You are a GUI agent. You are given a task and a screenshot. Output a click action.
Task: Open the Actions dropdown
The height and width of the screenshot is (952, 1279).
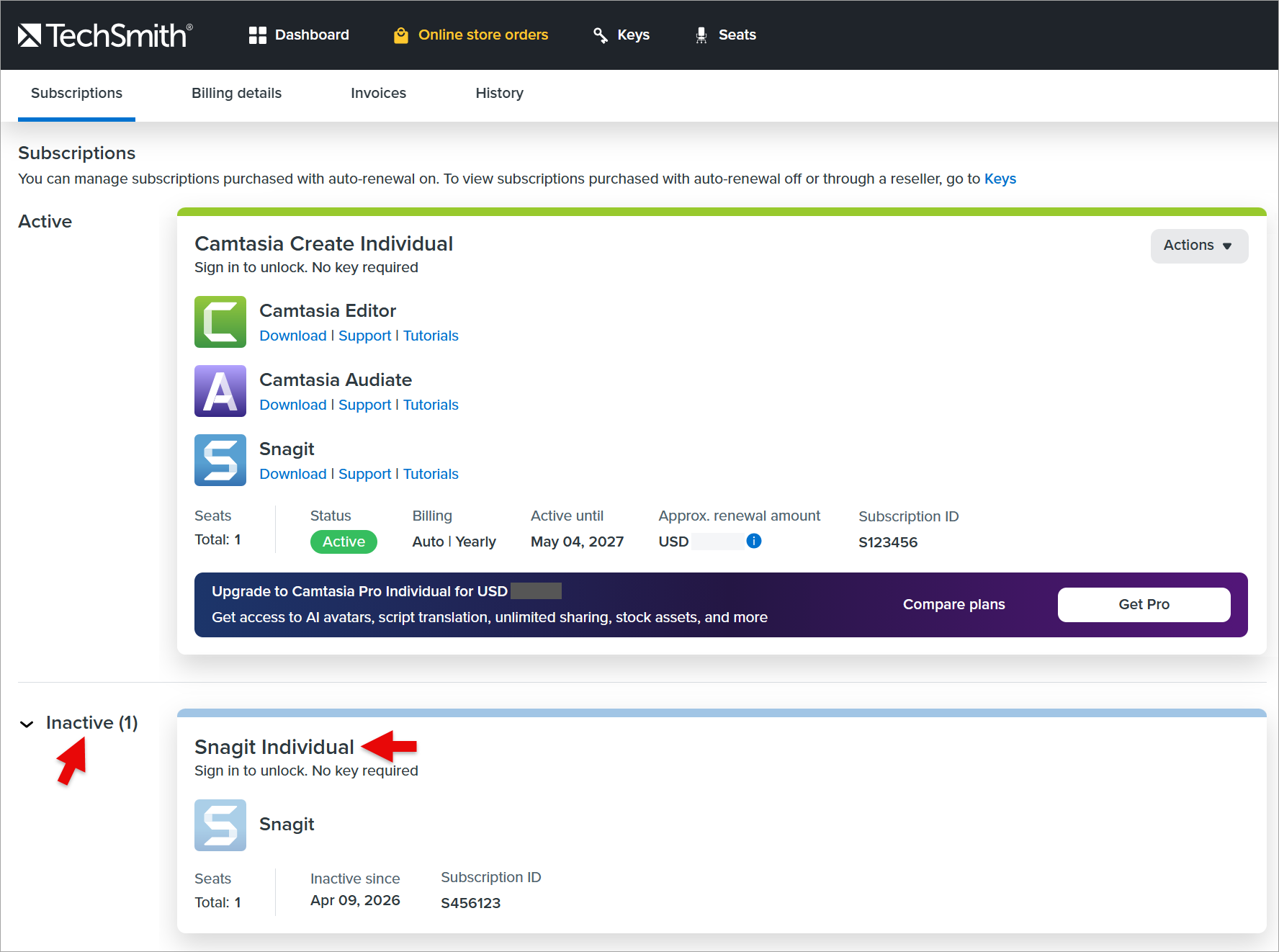[x=1199, y=246]
